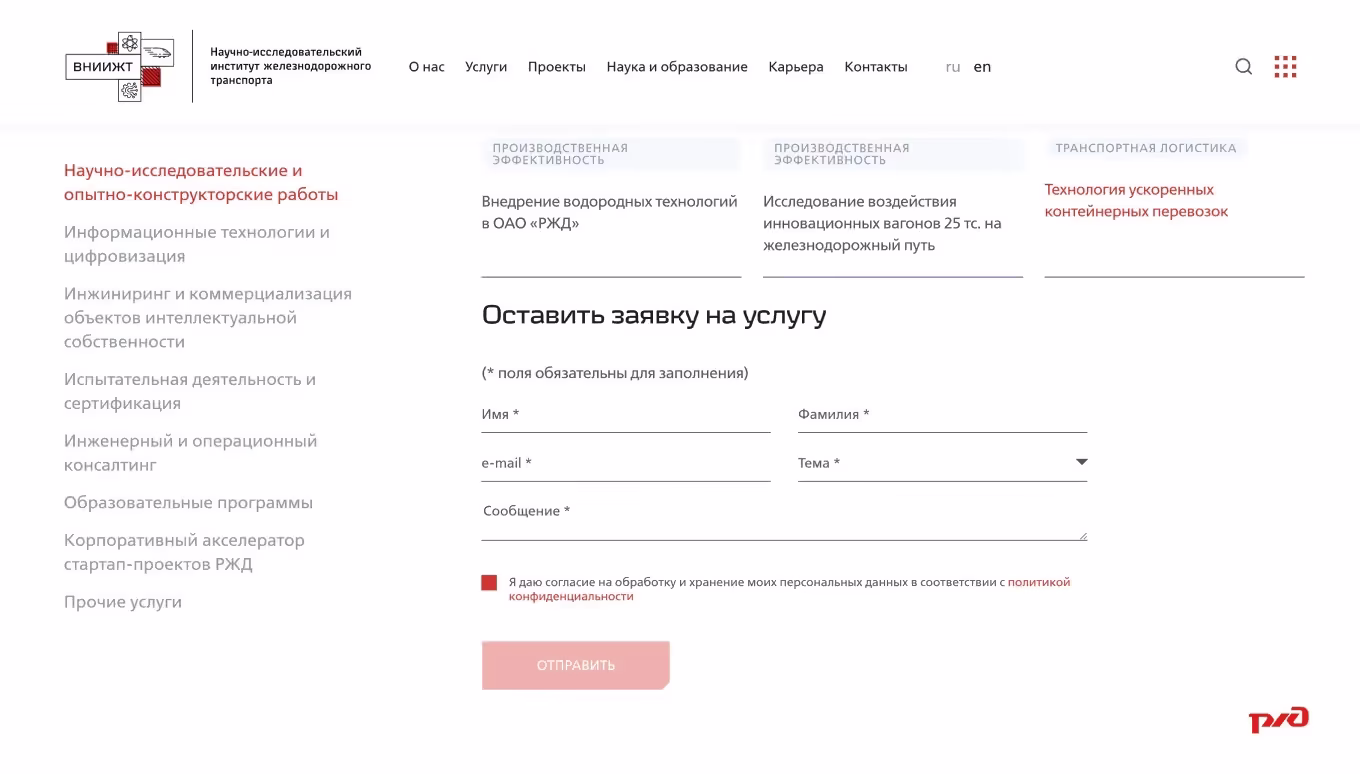This screenshot has width=1360, height=774.
Task: Open Образовательные программы sidebar item
Action: pyautogui.click(x=188, y=502)
